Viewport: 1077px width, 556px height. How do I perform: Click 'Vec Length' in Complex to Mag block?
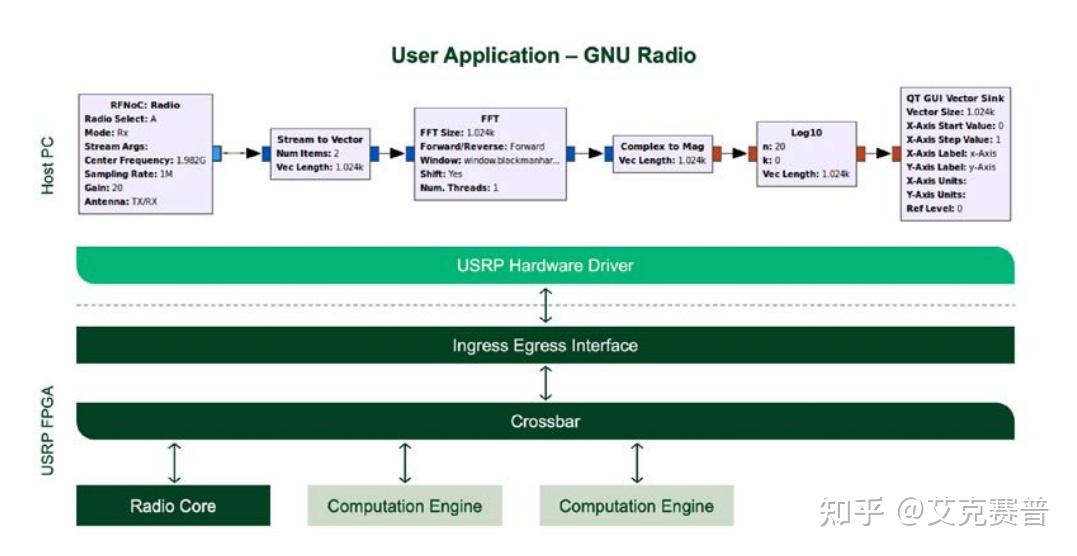[x=662, y=160]
